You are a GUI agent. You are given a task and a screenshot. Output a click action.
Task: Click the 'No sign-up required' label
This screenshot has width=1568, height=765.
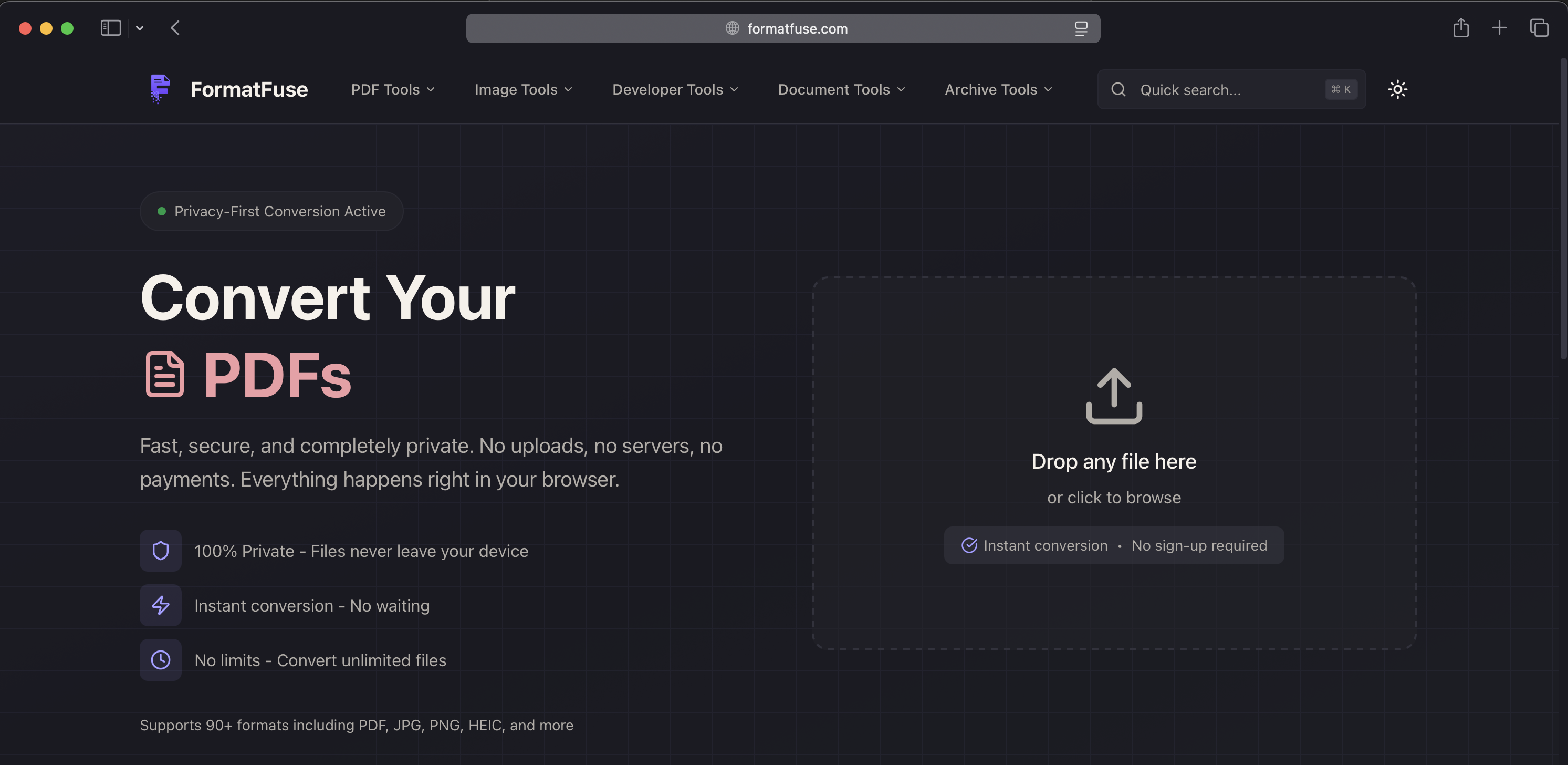point(1199,545)
